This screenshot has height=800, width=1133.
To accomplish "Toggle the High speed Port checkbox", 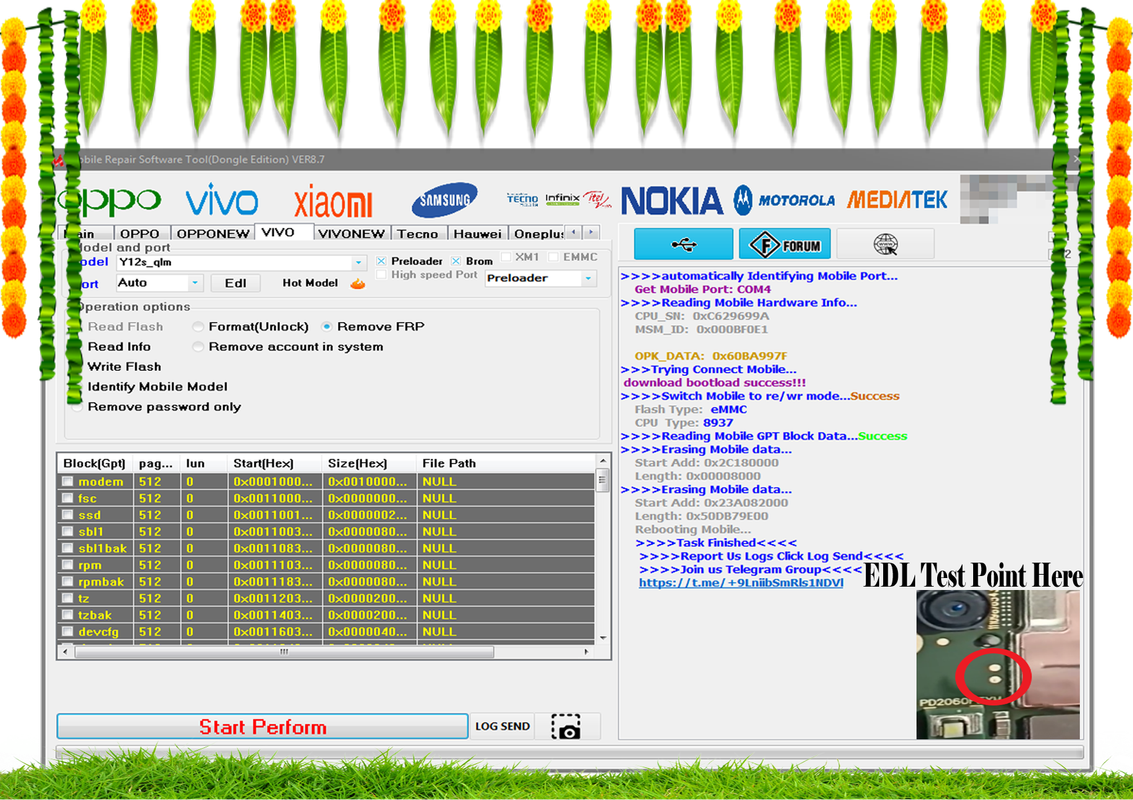I will (x=382, y=275).
